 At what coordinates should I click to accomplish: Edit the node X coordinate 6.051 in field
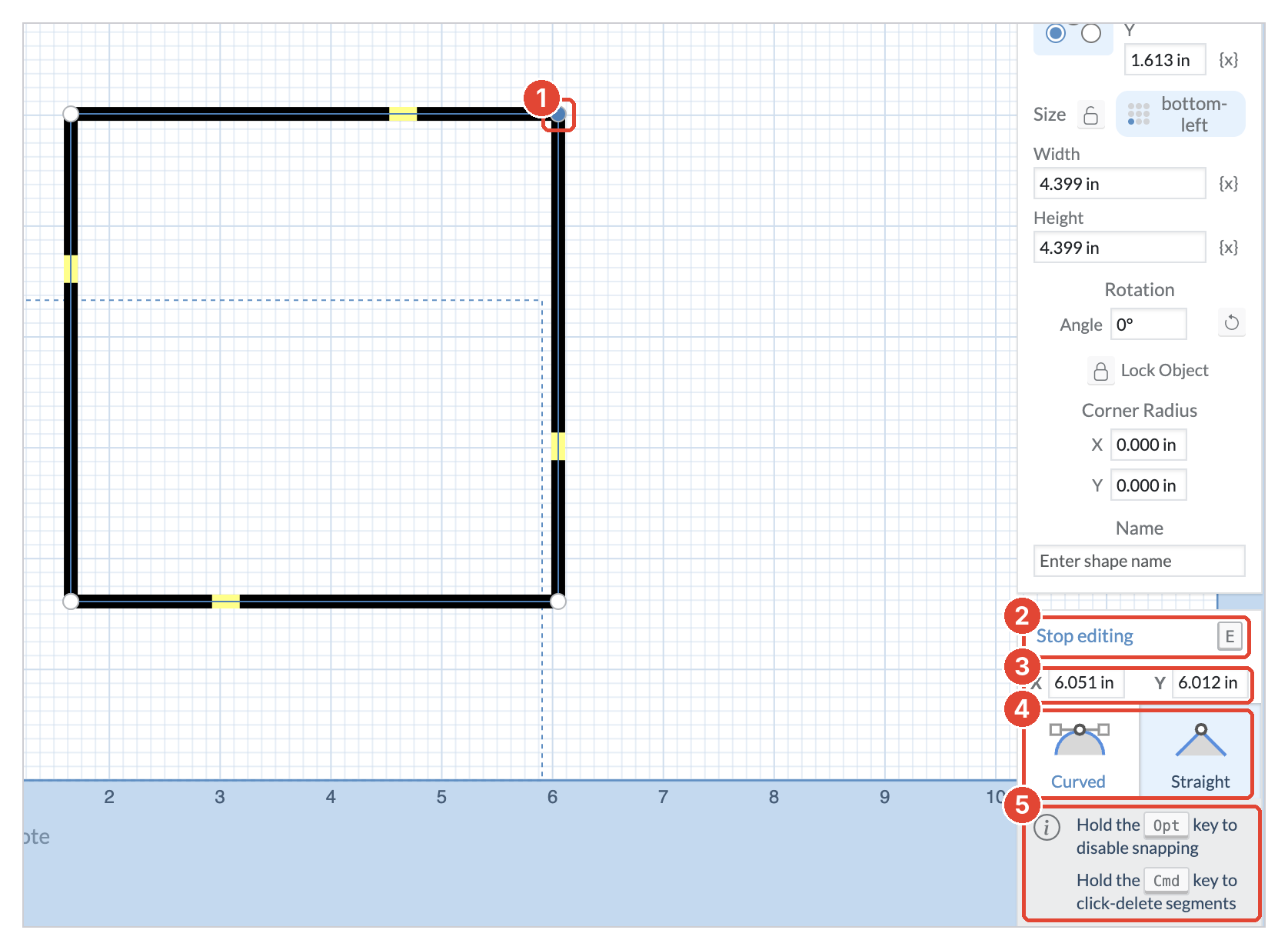point(1085,682)
